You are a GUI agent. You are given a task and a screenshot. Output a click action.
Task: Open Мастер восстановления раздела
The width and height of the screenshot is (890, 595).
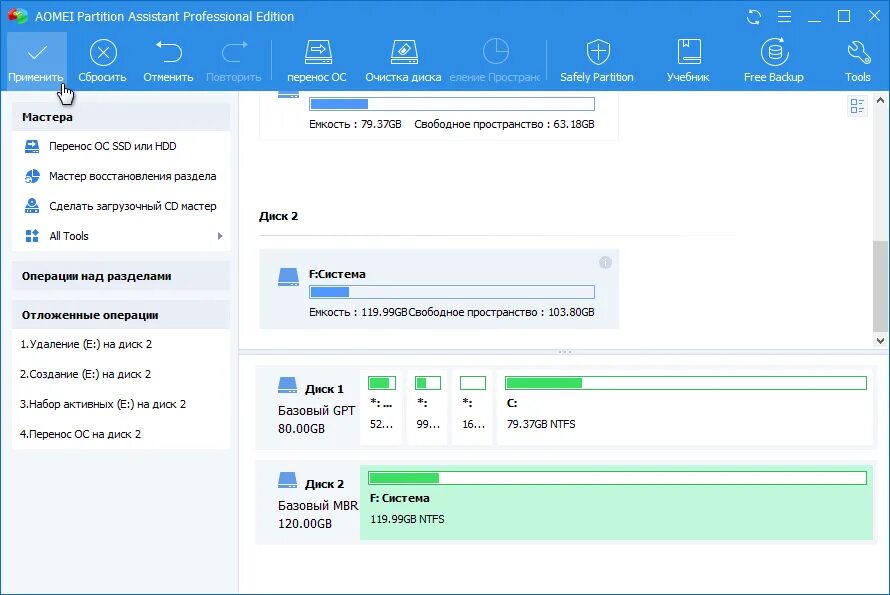coord(120,177)
